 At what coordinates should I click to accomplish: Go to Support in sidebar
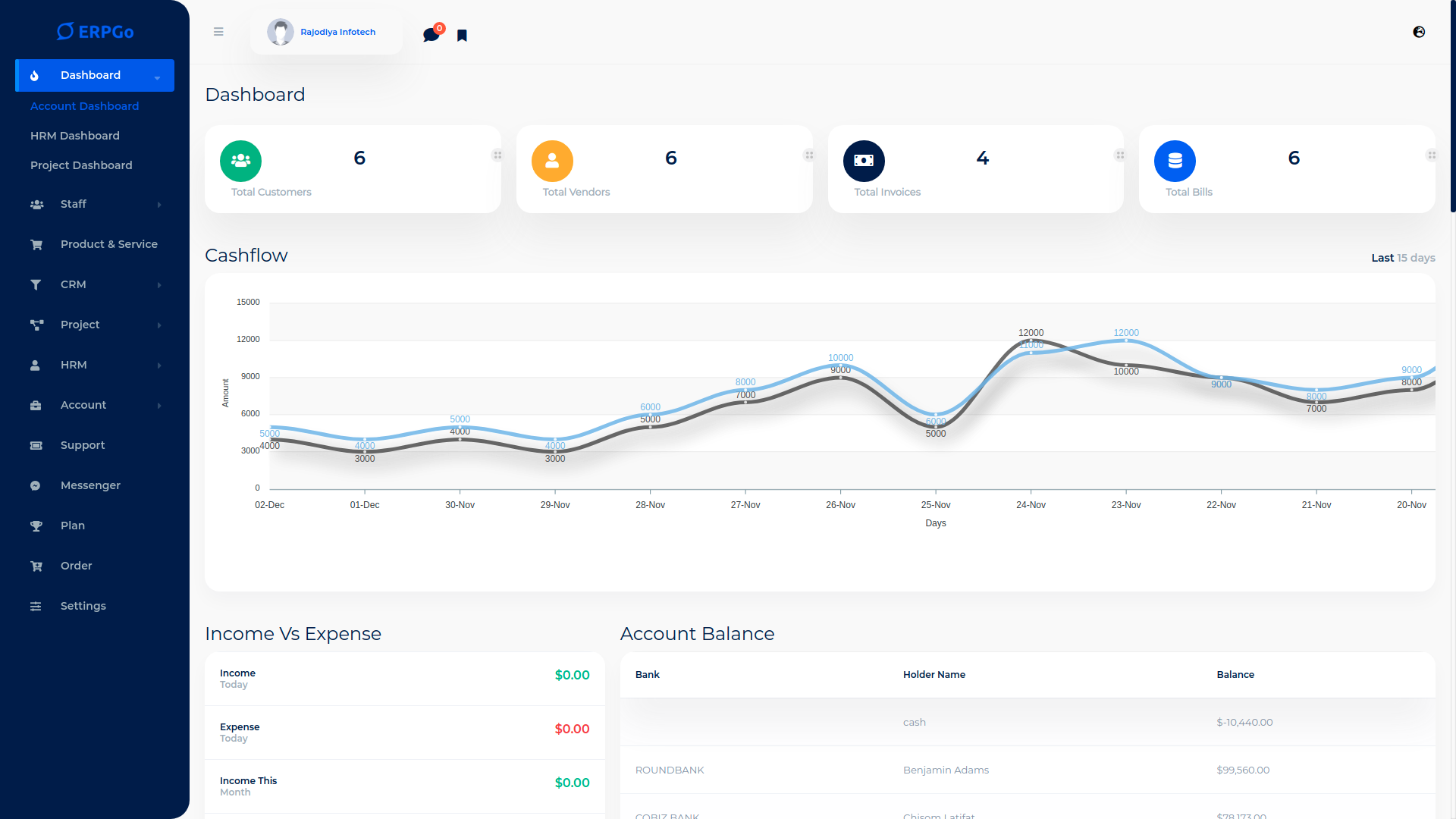(83, 445)
